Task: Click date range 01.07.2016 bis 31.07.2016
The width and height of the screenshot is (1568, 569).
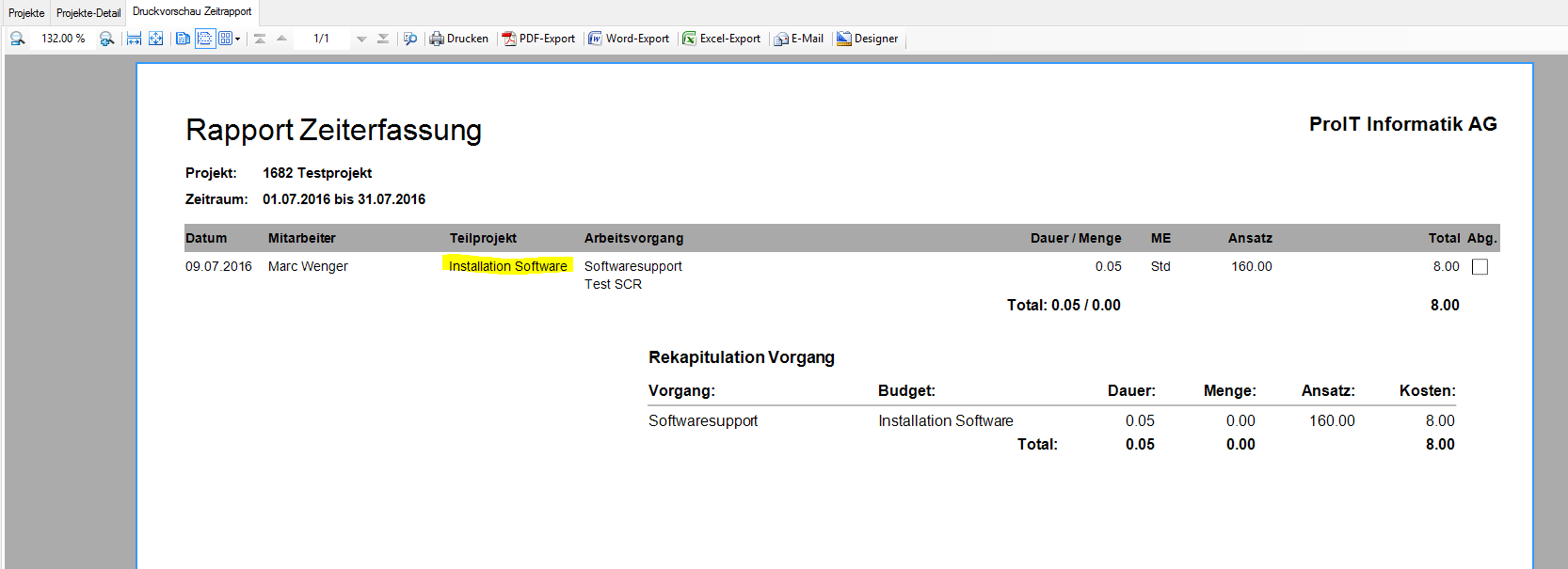Action: coord(344,199)
